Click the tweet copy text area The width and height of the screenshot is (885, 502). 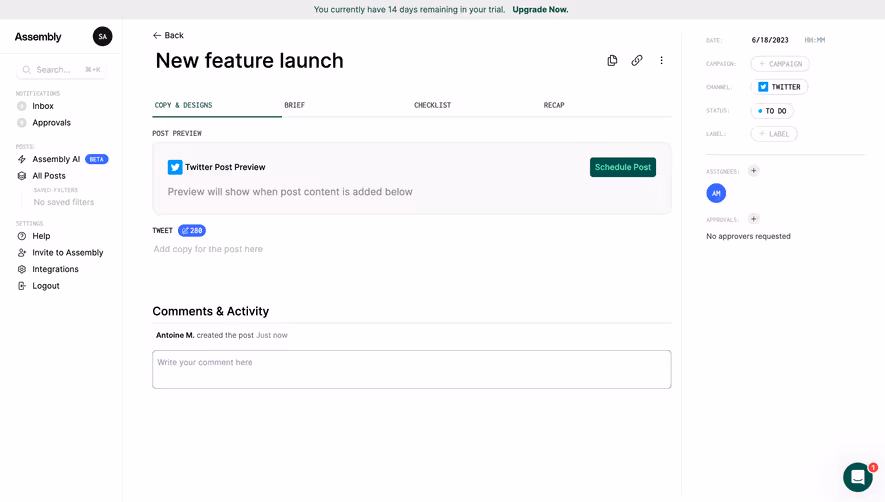pos(411,249)
